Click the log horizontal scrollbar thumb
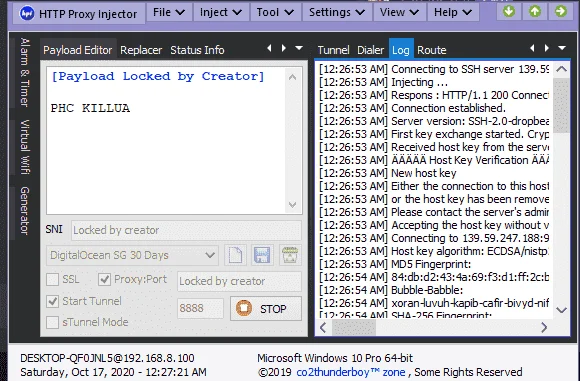 coord(354,327)
